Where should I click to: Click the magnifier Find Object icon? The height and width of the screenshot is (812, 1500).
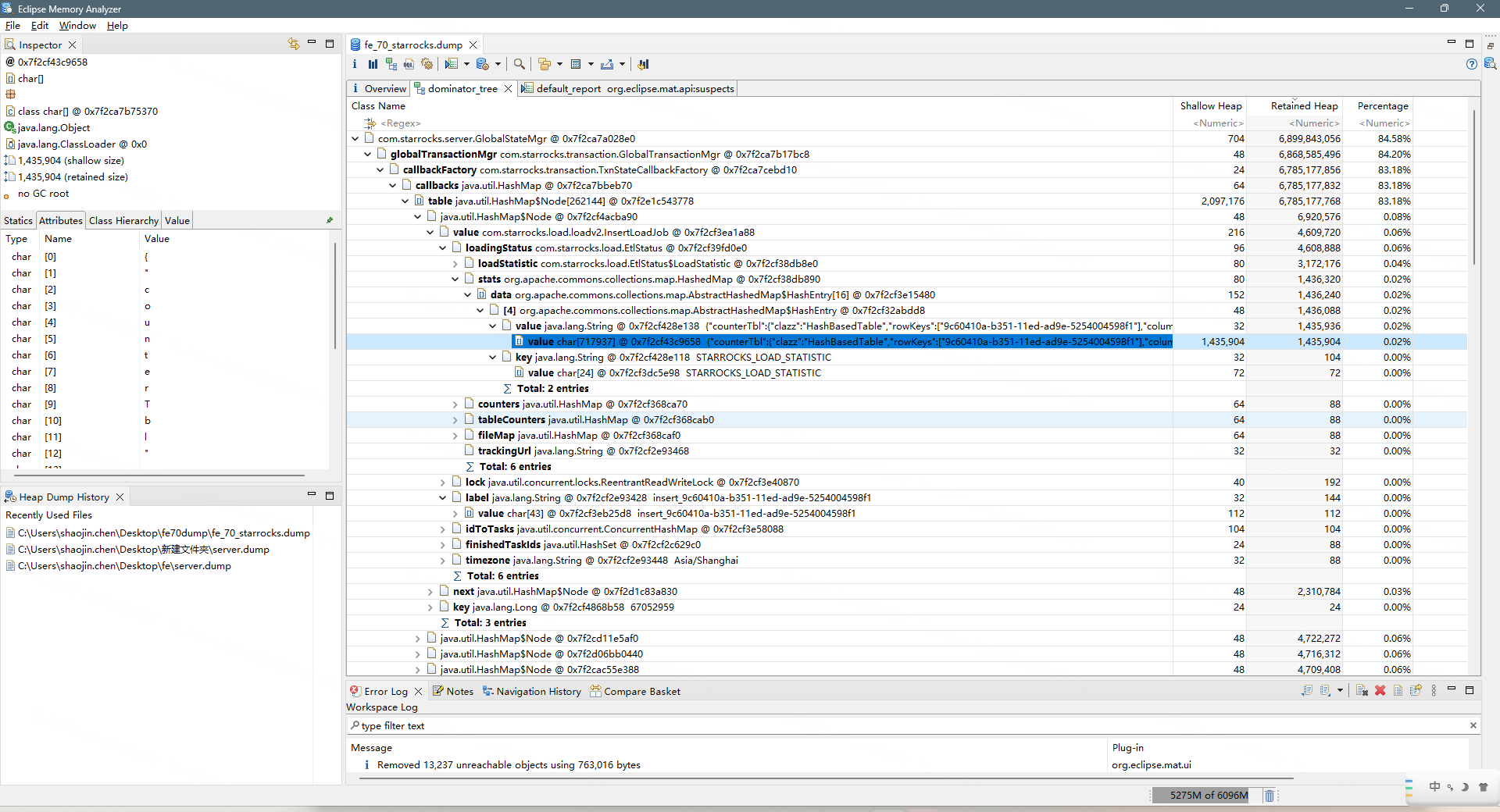point(519,64)
